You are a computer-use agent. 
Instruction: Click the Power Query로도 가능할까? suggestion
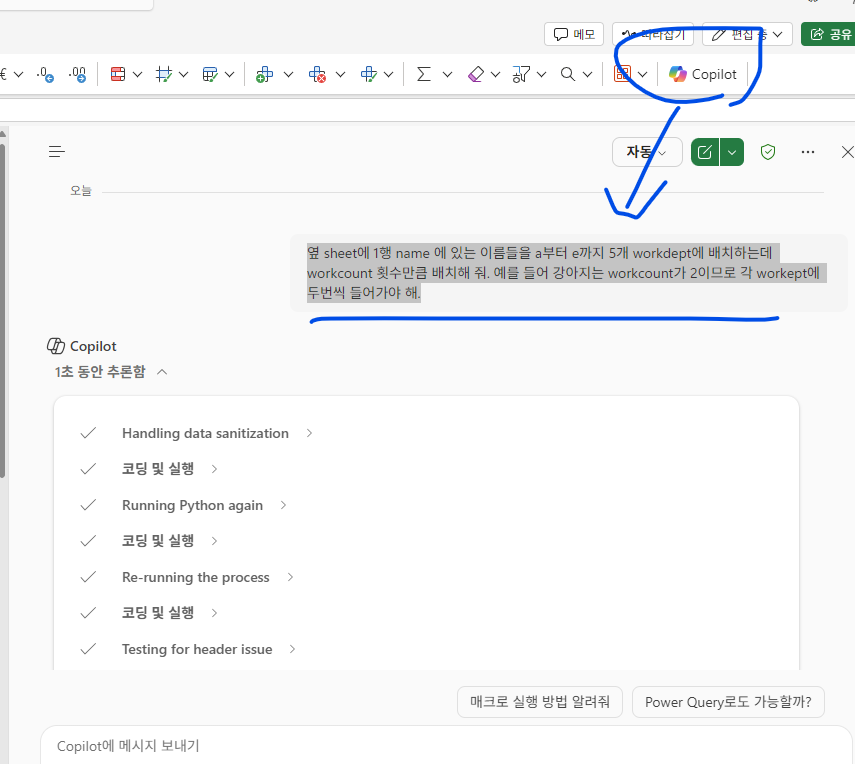click(x=728, y=702)
